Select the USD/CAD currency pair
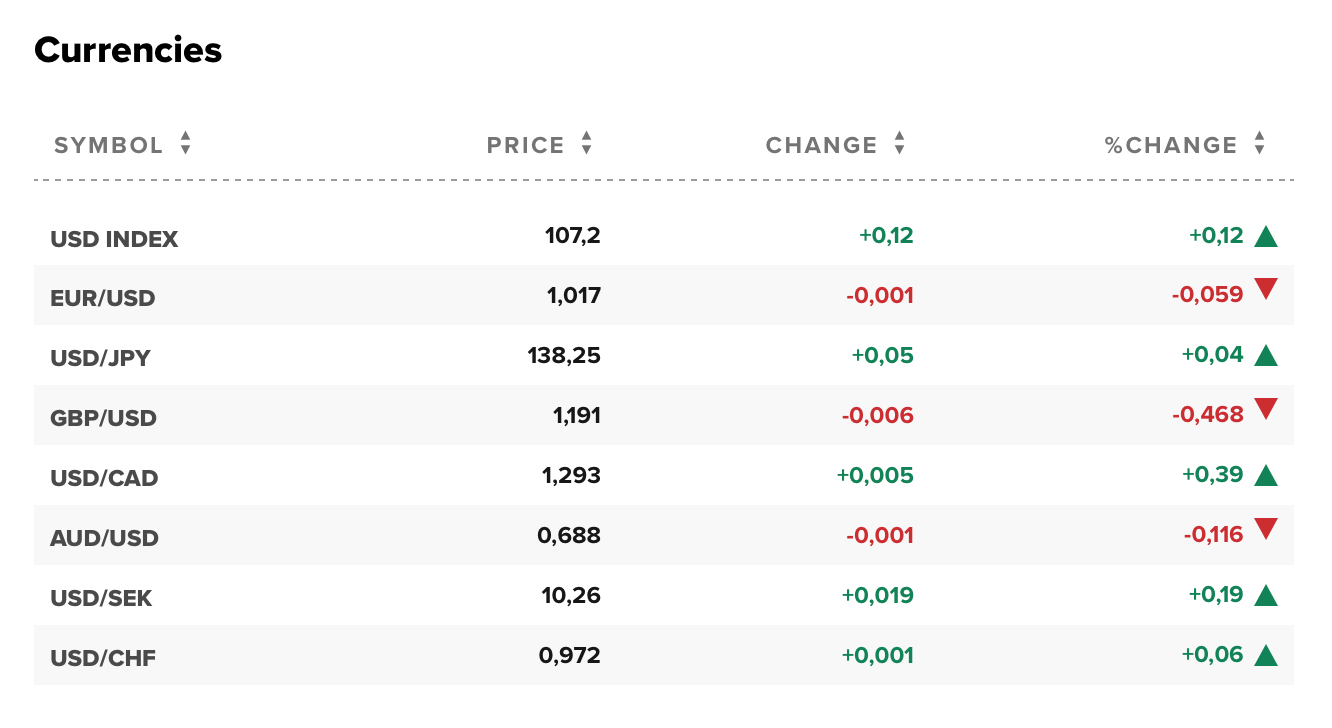 (x=104, y=478)
